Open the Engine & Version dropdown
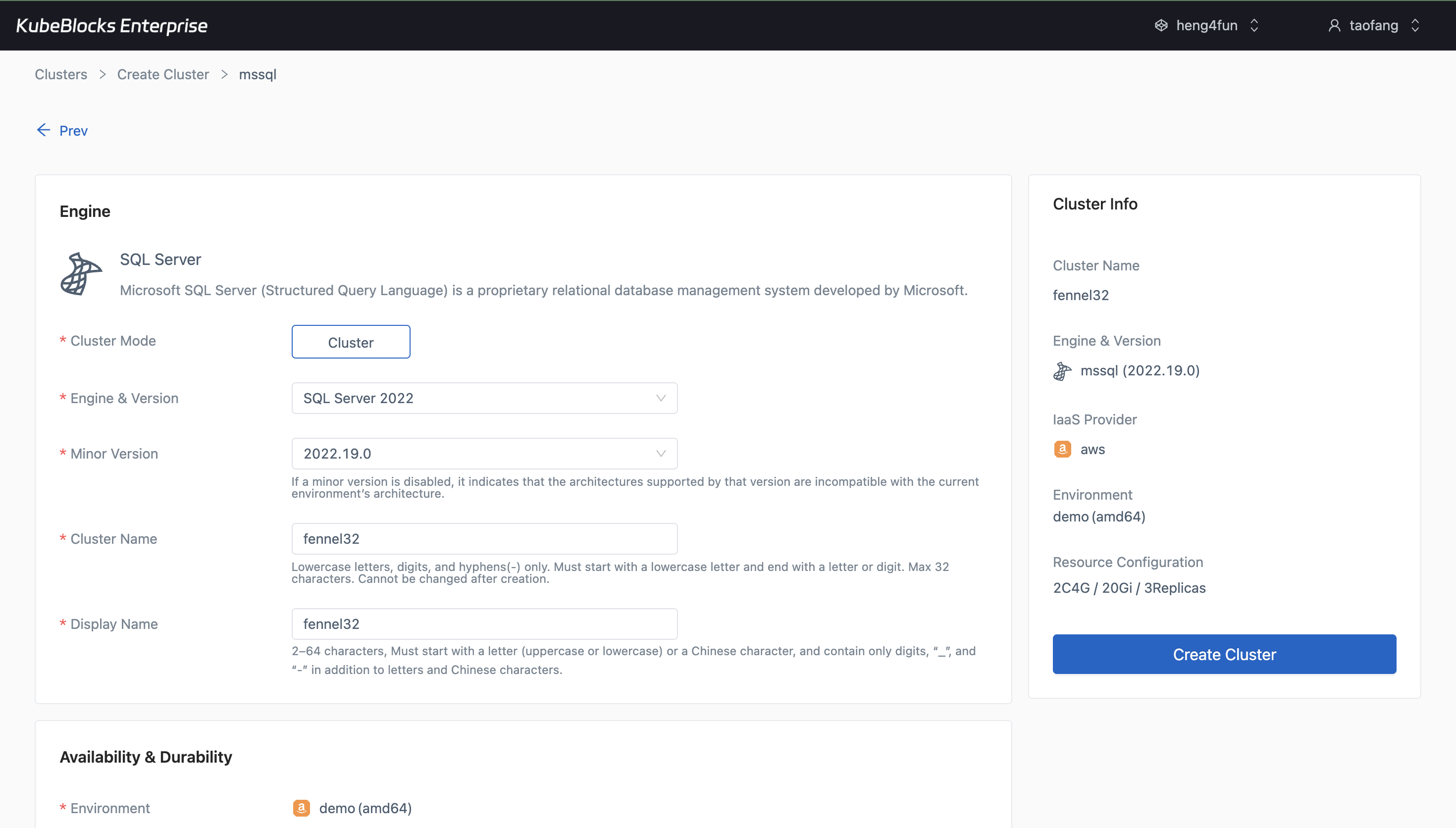Viewport: 1456px width, 828px height. [x=484, y=398]
